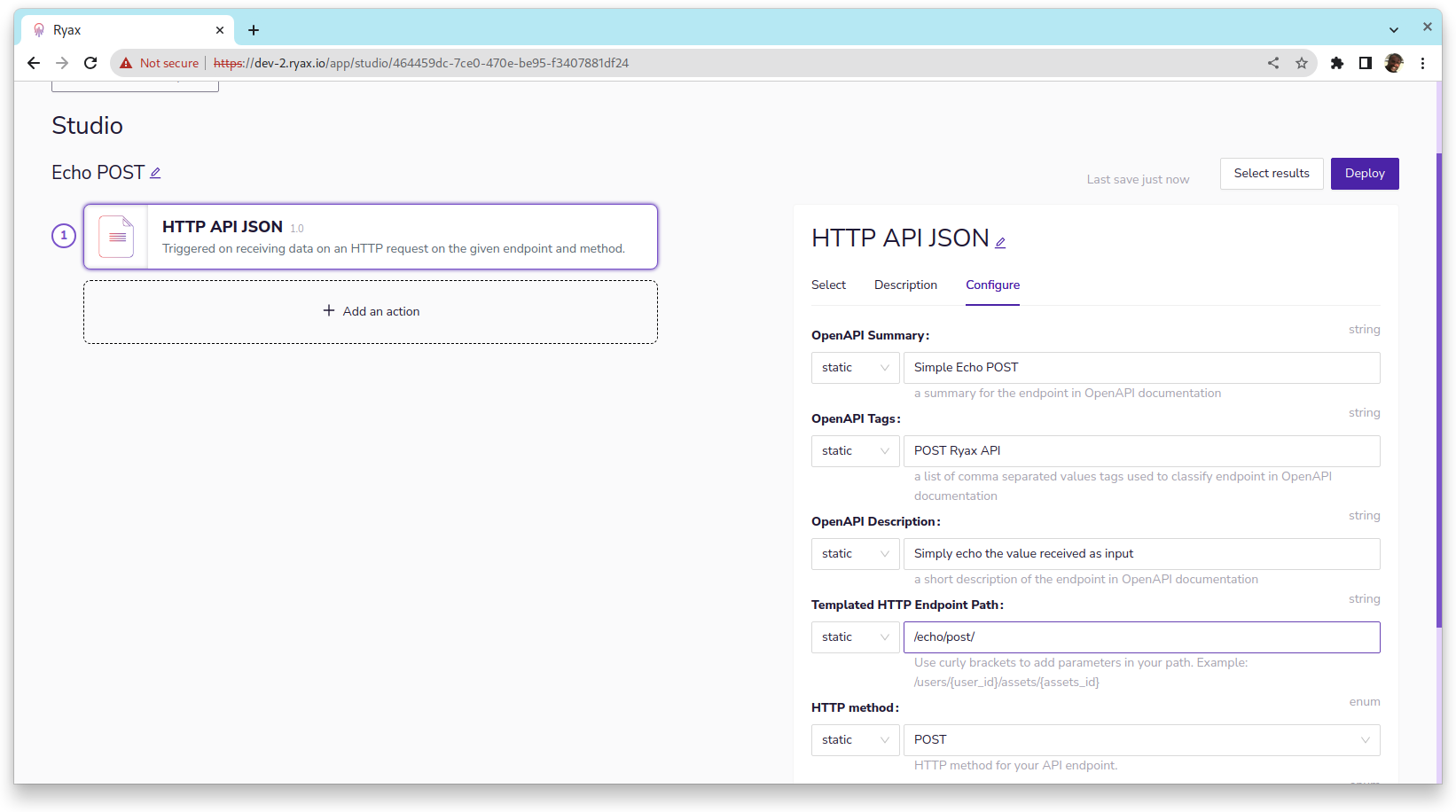Open the HTTP method POST dropdown
This screenshot has height=812, width=1456.
click(1141, 739)
